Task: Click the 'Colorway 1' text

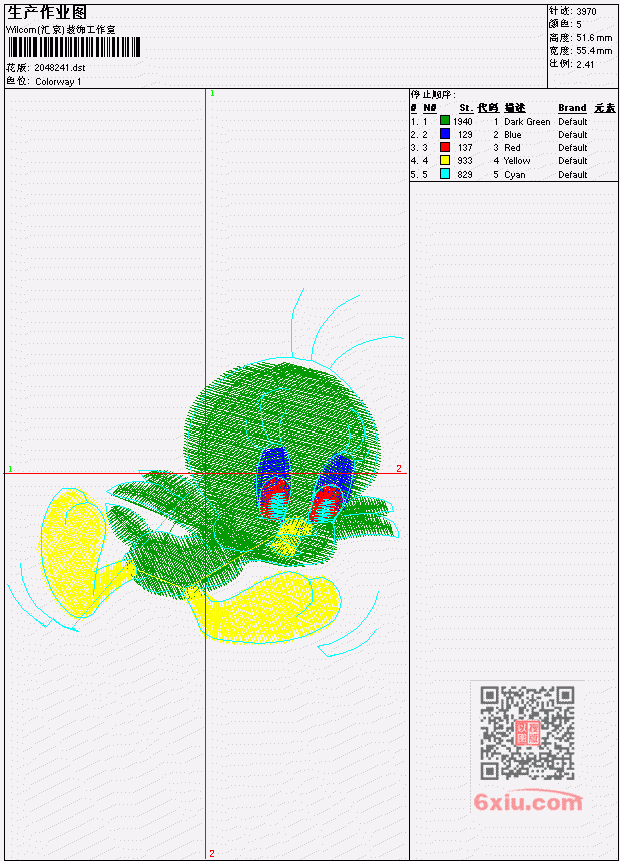Action: 58,82
